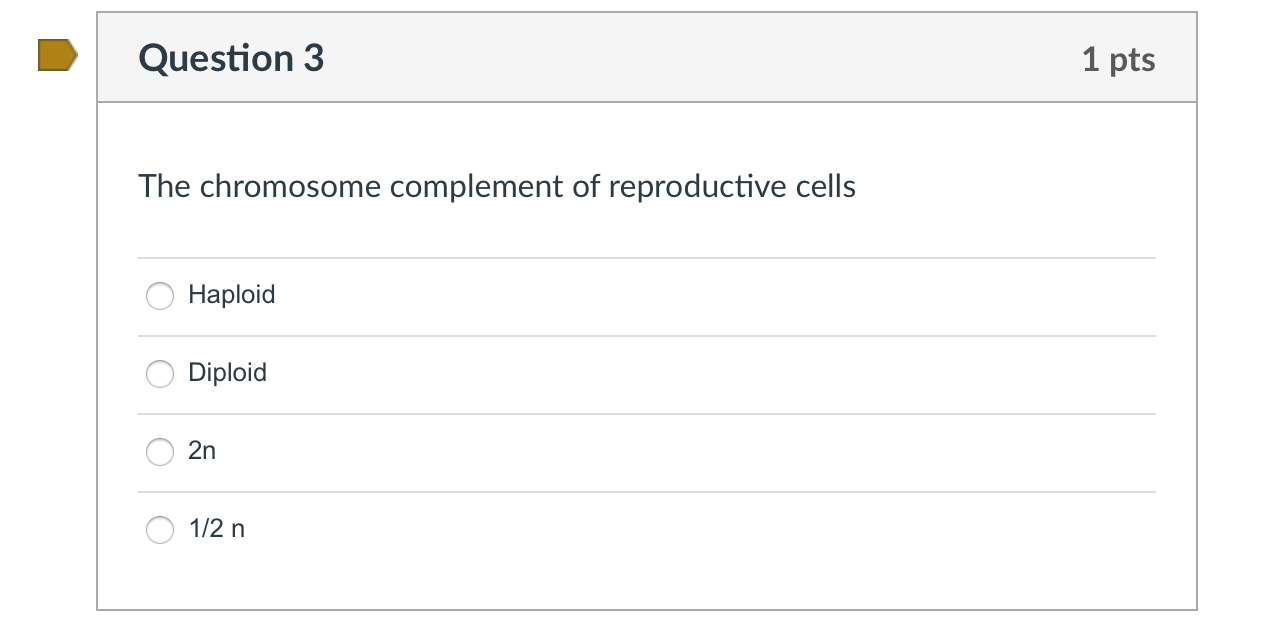Viewport: 1278px width, 640px height.
Task: Select the 1/2 n radio button
Action: click(x=159, y=530)
